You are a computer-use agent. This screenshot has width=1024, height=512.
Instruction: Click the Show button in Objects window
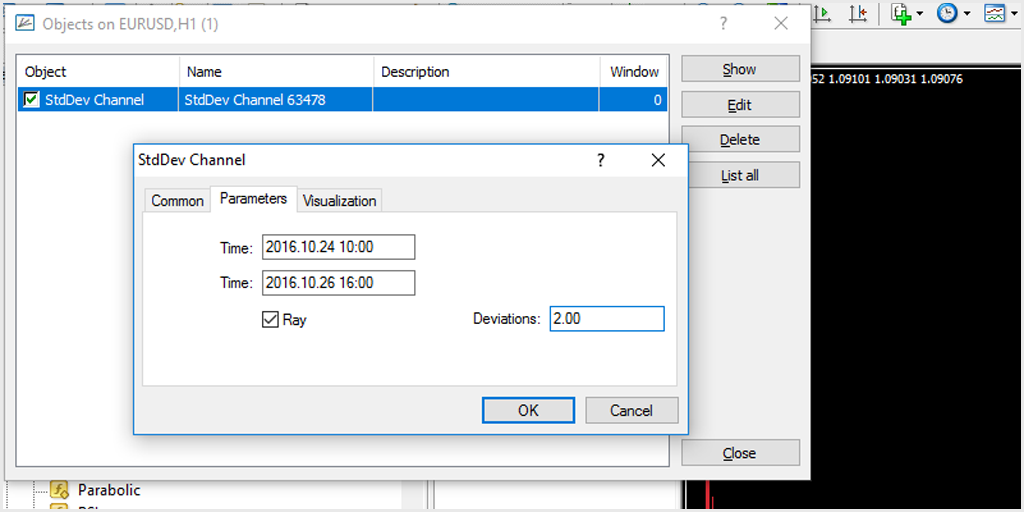tap(740, 69)
